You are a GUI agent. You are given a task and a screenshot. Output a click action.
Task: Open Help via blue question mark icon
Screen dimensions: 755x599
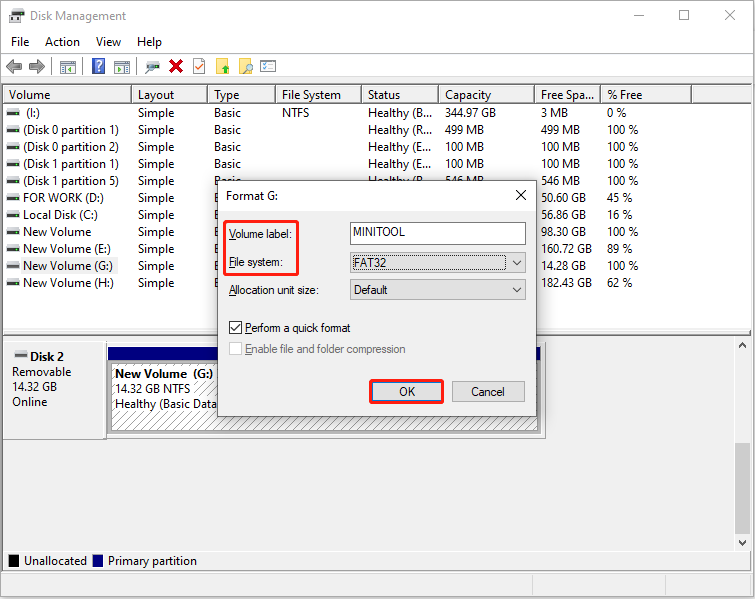pos(98,66)
